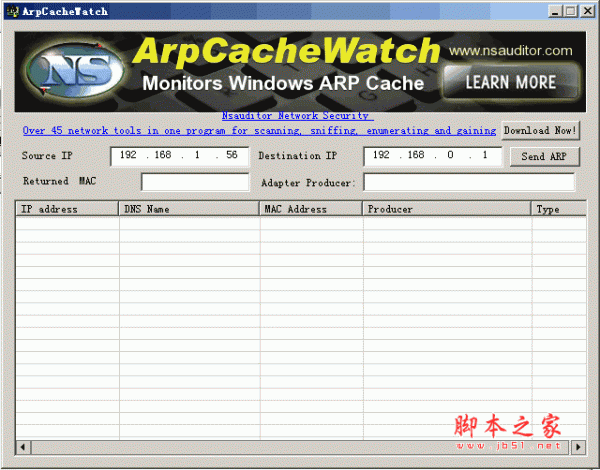The width and height of the screenshot is (600, 470).
Task: Sort by IP address column header
Action: (x=67, y=209)
